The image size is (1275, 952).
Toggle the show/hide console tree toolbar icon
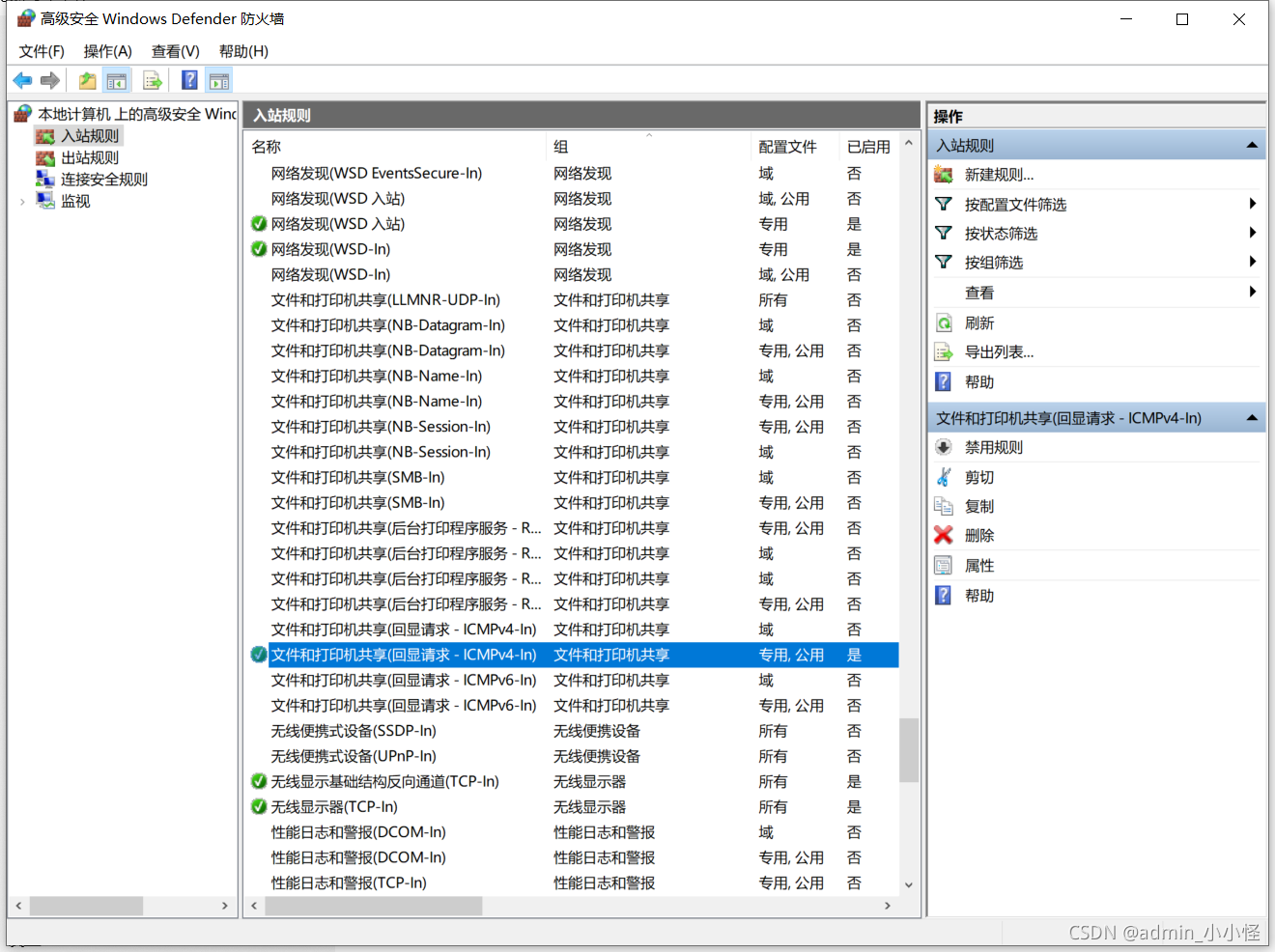click(x=117, y=80)
